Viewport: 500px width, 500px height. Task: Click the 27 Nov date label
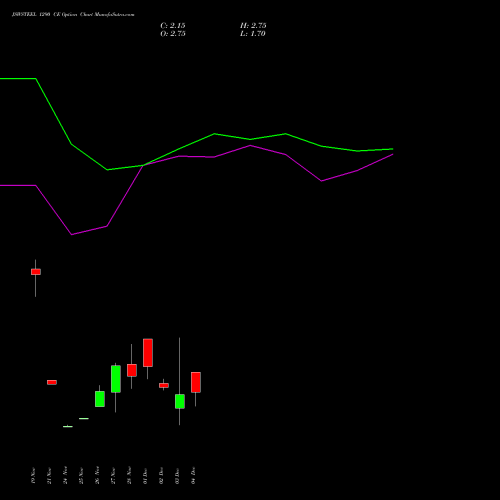point(113,475)
